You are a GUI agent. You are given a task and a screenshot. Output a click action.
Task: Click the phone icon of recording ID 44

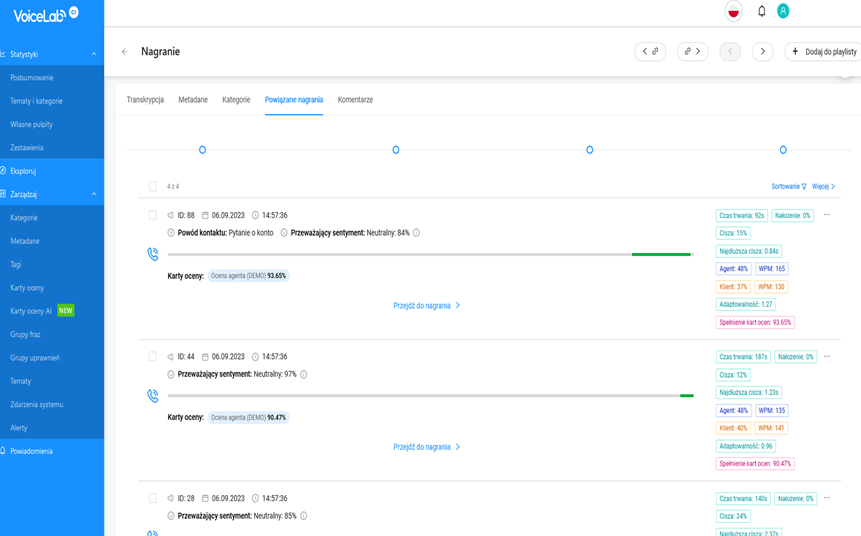tap(153, 396)
